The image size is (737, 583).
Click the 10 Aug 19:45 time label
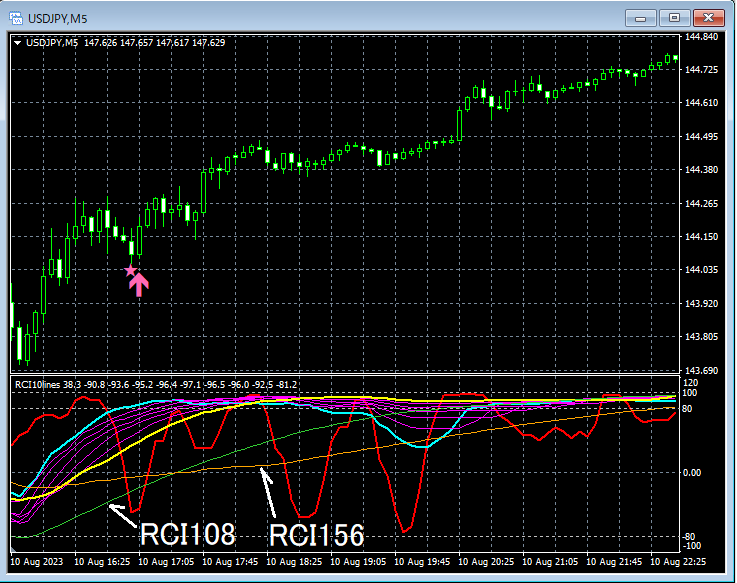point(422,561)
